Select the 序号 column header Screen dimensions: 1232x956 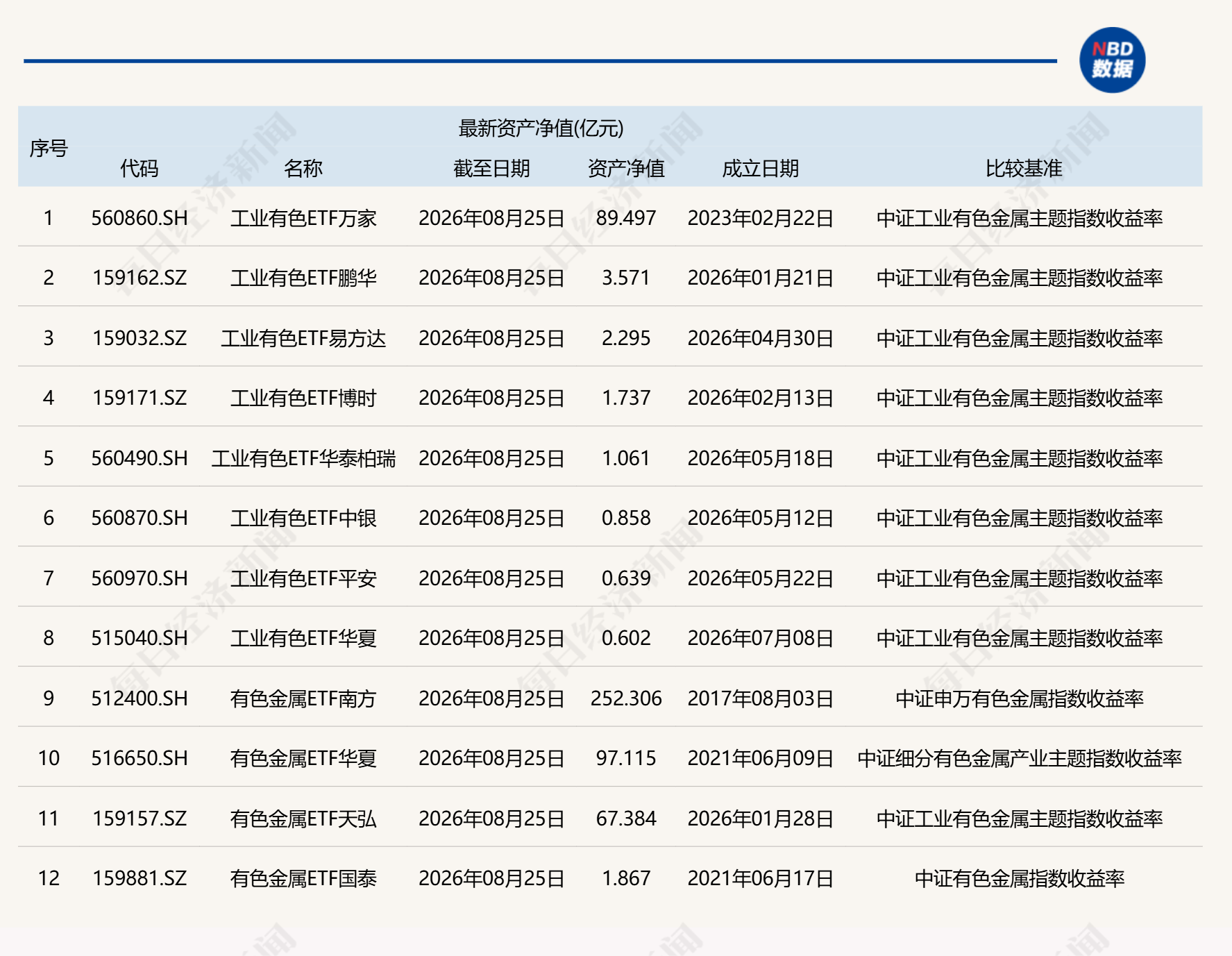click(49, 148)
